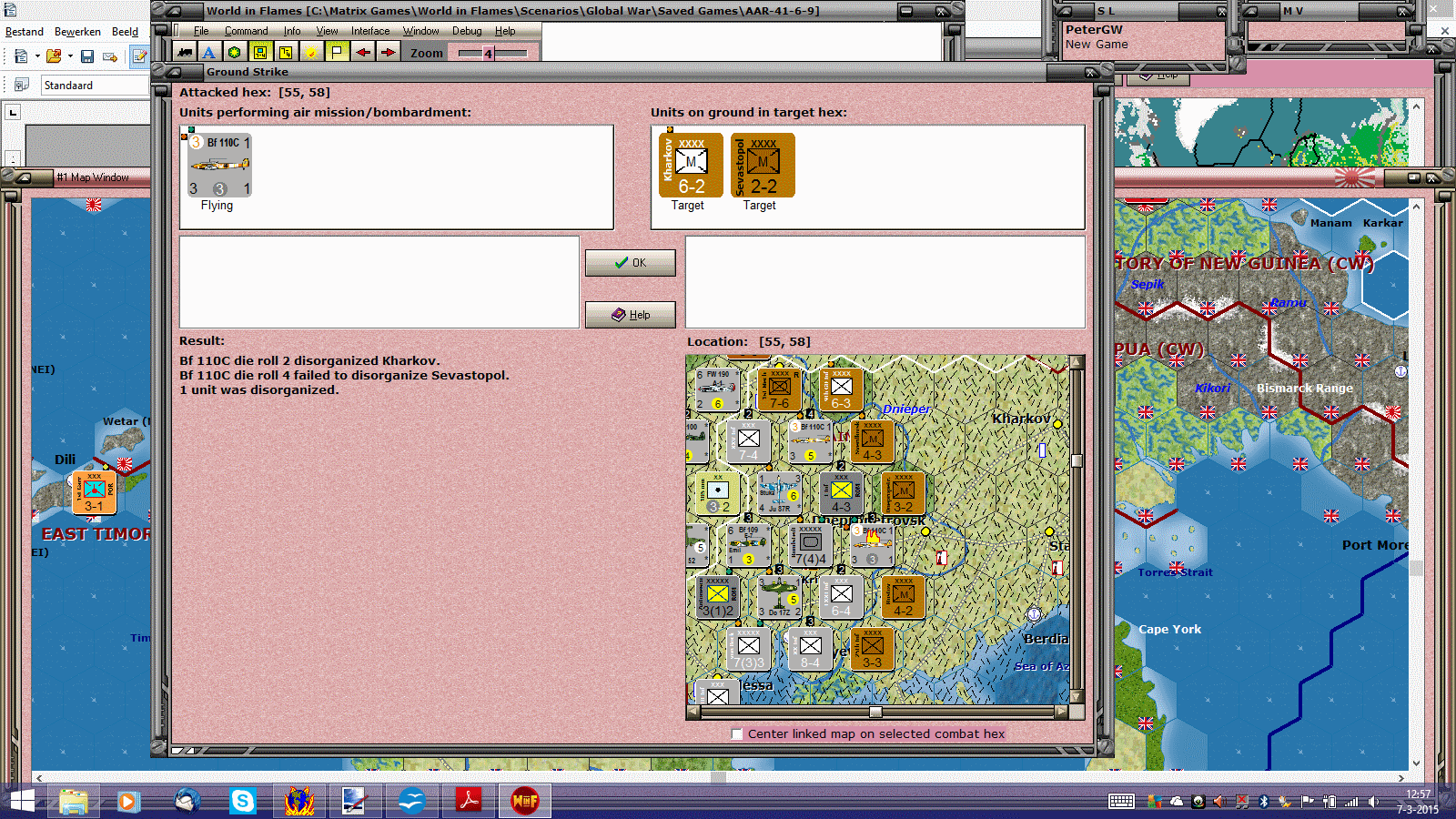Click the minimap scroll up arrow
The image size is (1456, 819).
[1077, 362]
